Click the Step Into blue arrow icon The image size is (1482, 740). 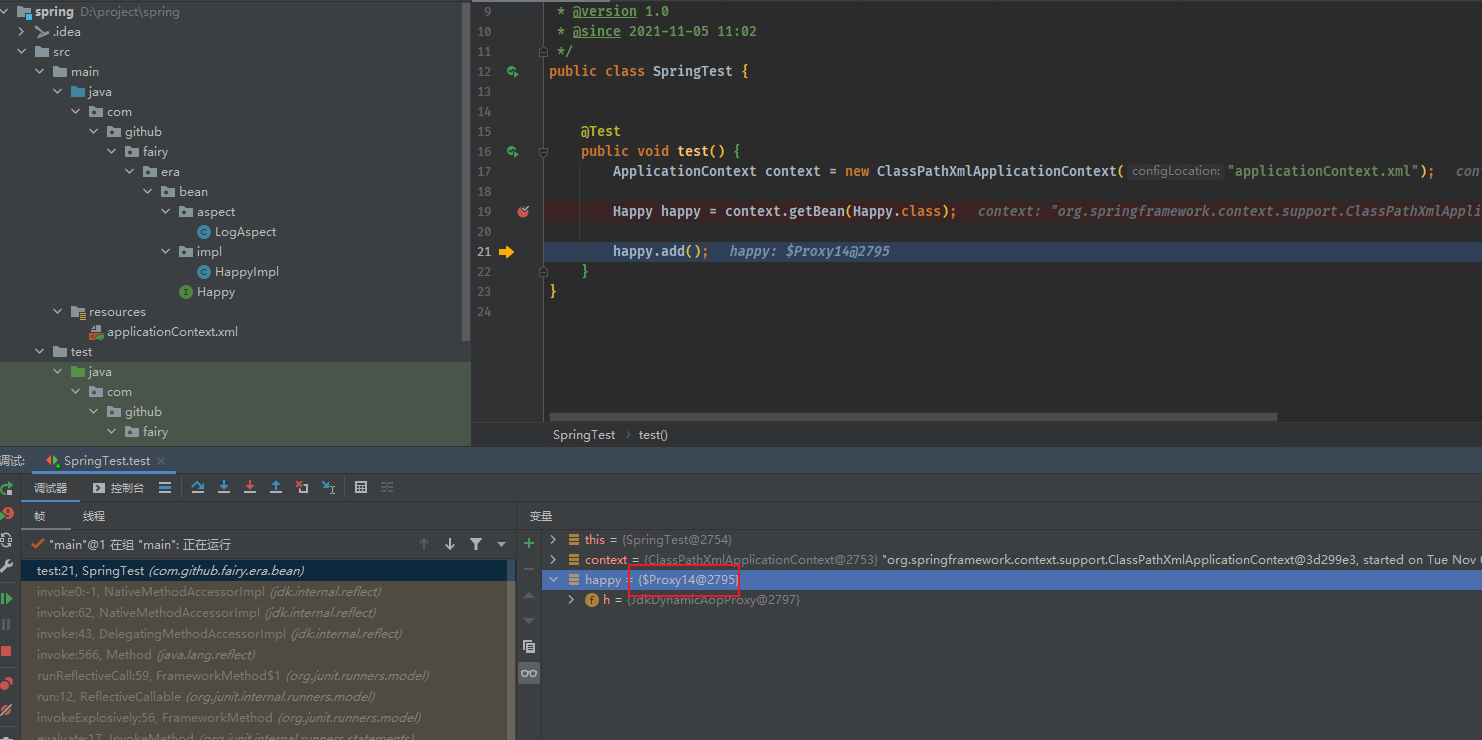point(224,487)
